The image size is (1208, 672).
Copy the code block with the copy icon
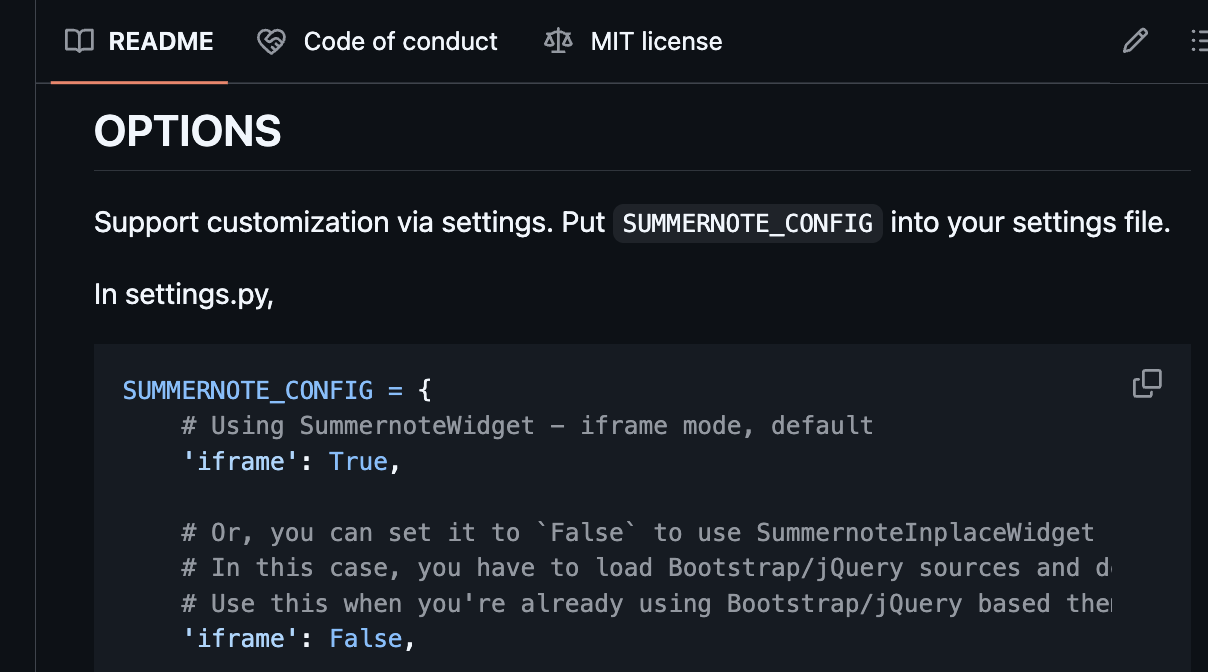(1147, 384)
